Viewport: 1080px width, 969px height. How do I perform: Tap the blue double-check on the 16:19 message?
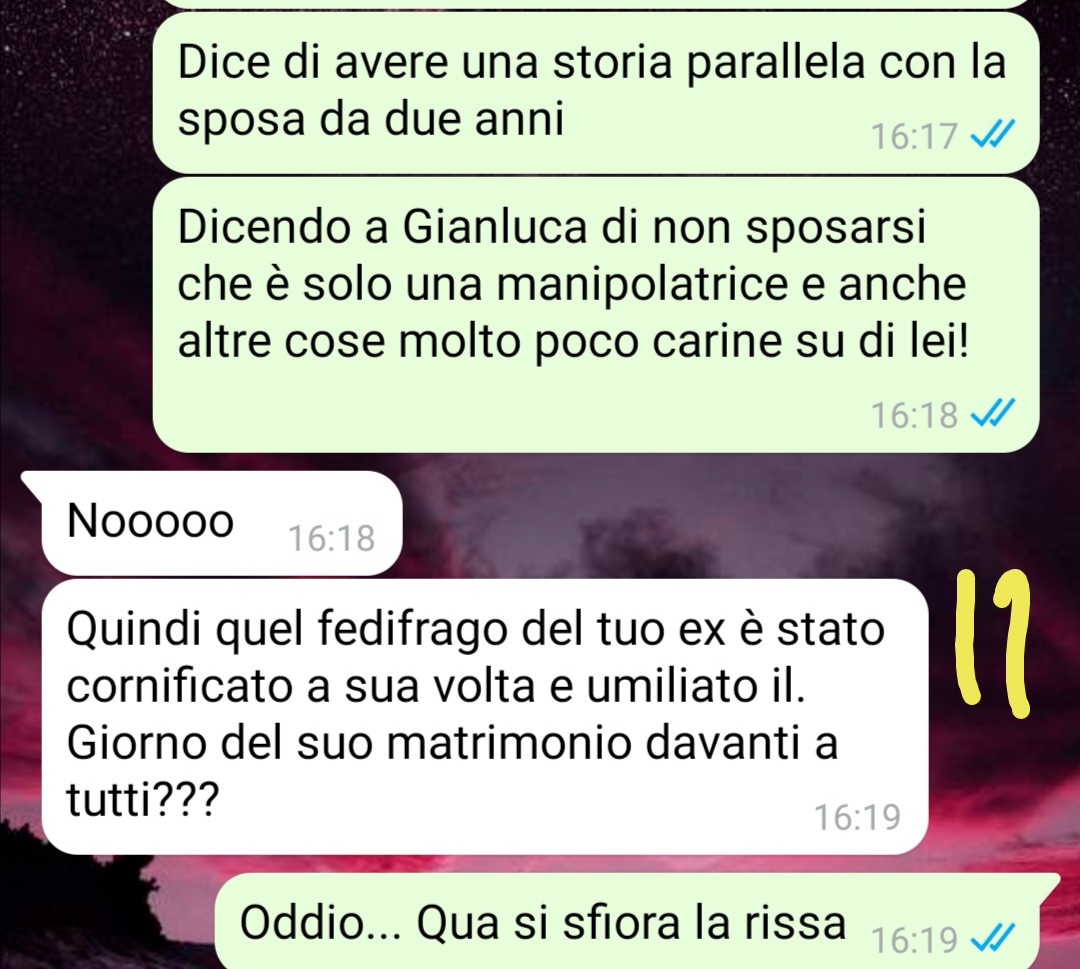coord(992,937)
